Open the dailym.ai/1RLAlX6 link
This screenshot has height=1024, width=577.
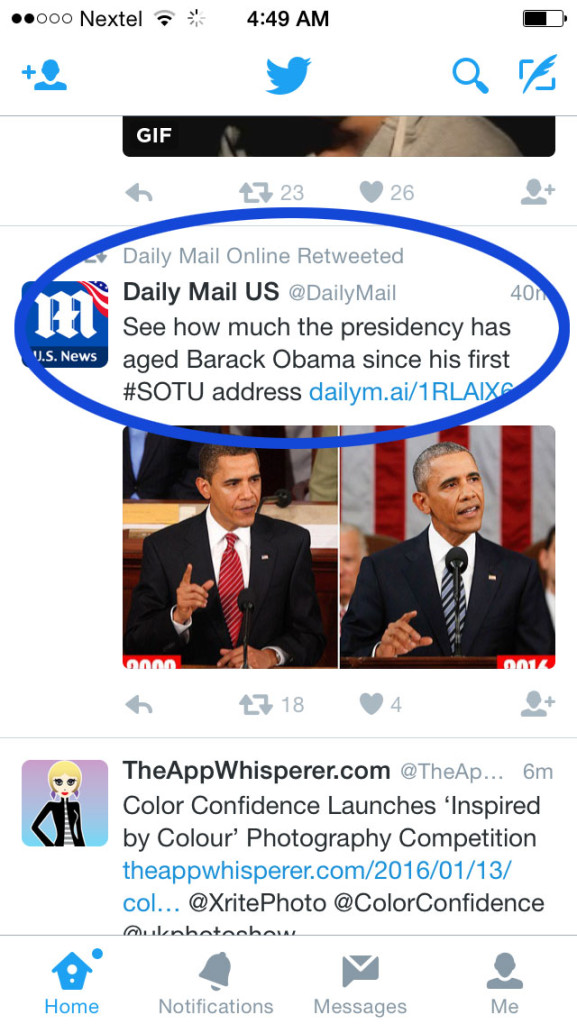(411, 392)
